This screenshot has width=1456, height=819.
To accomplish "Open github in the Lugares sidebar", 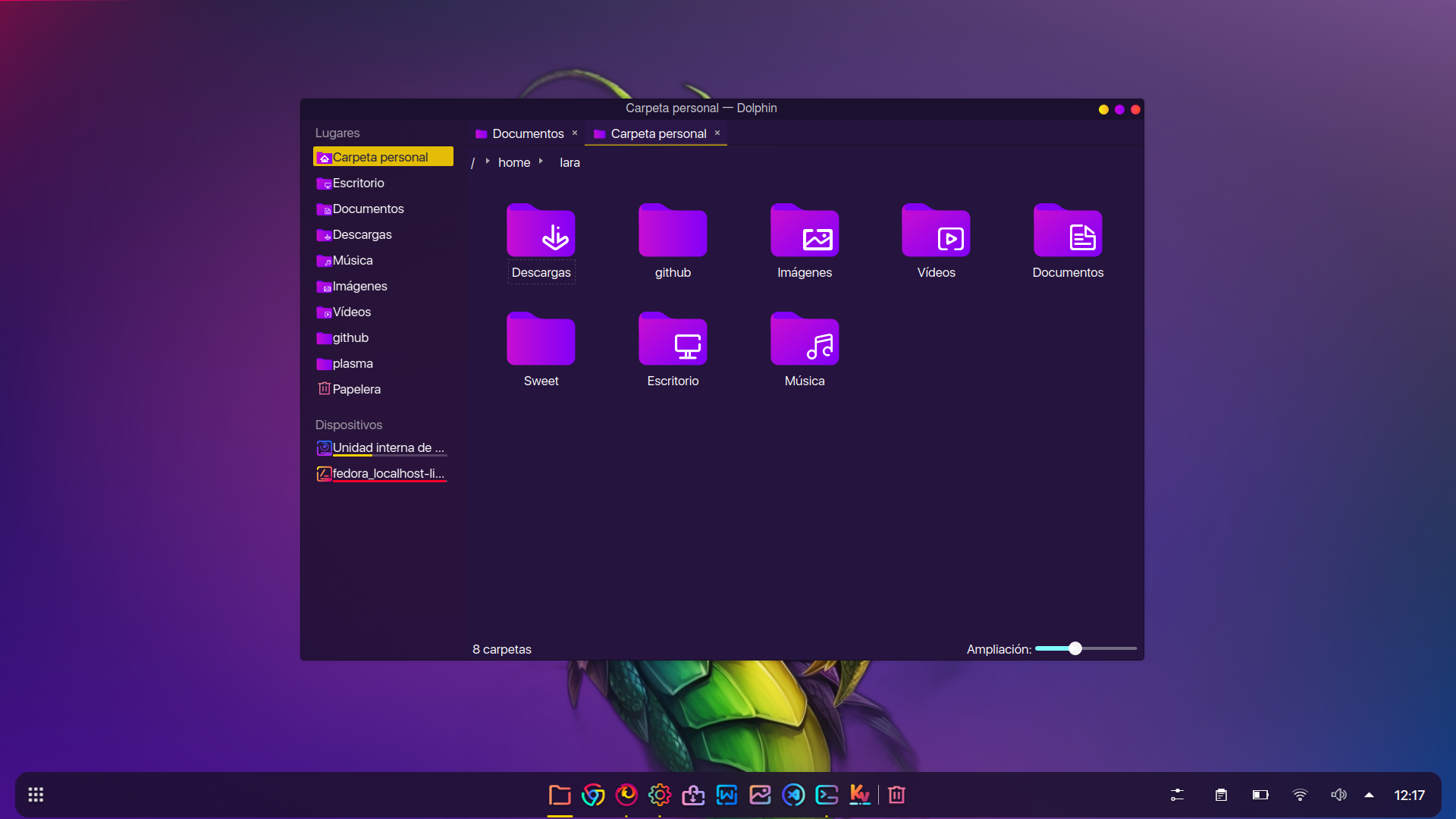I will coord(383,337).
